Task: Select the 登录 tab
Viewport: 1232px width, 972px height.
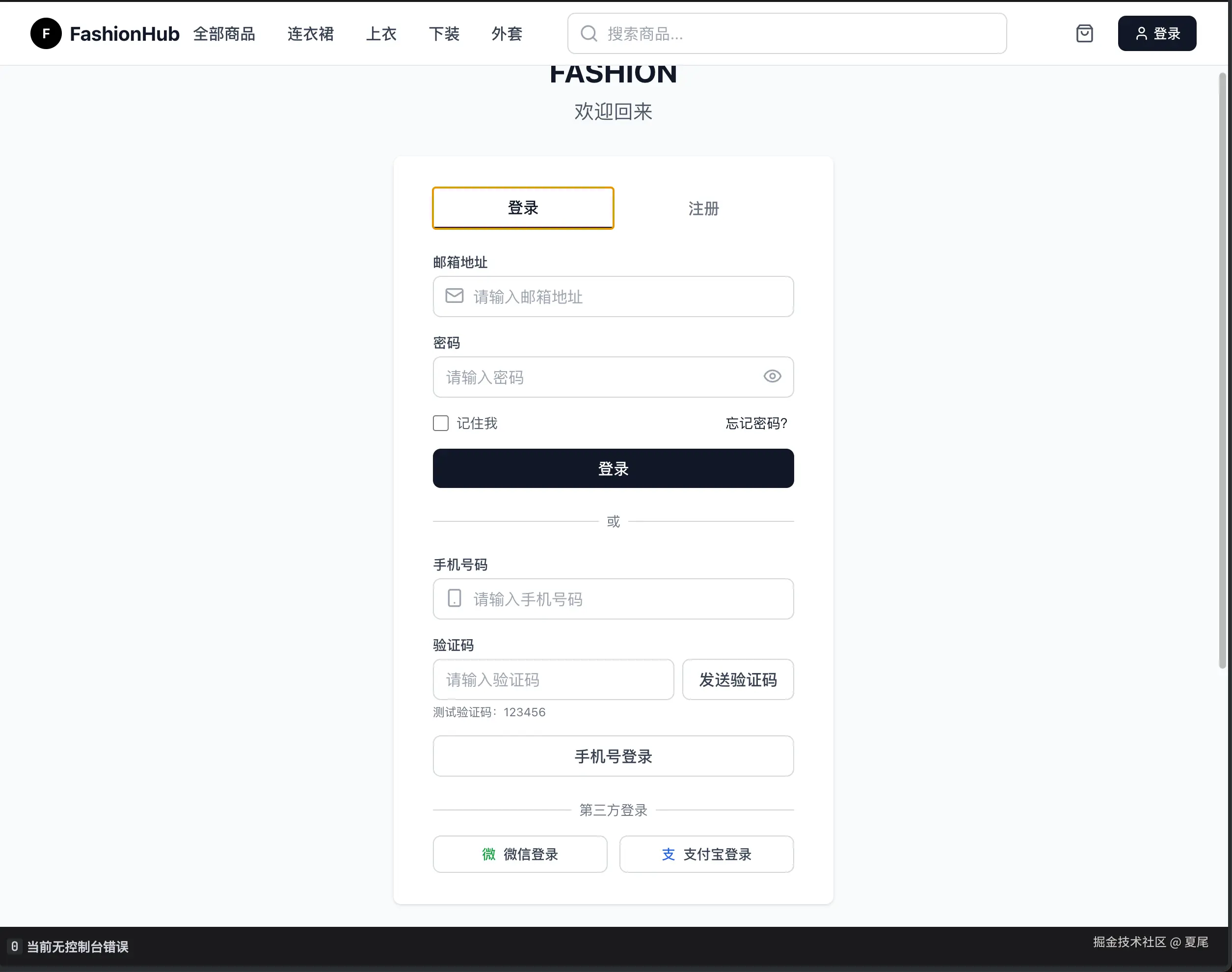Action: (x=522, y=208)
